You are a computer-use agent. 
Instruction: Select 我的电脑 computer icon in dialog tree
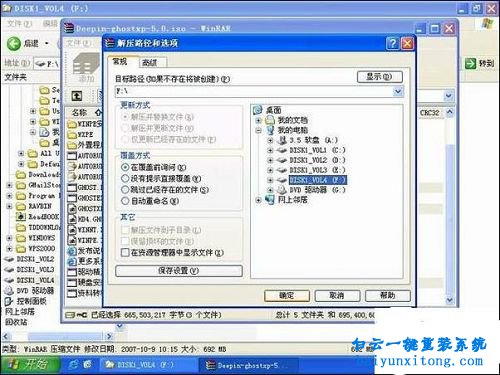pos(269,130)
